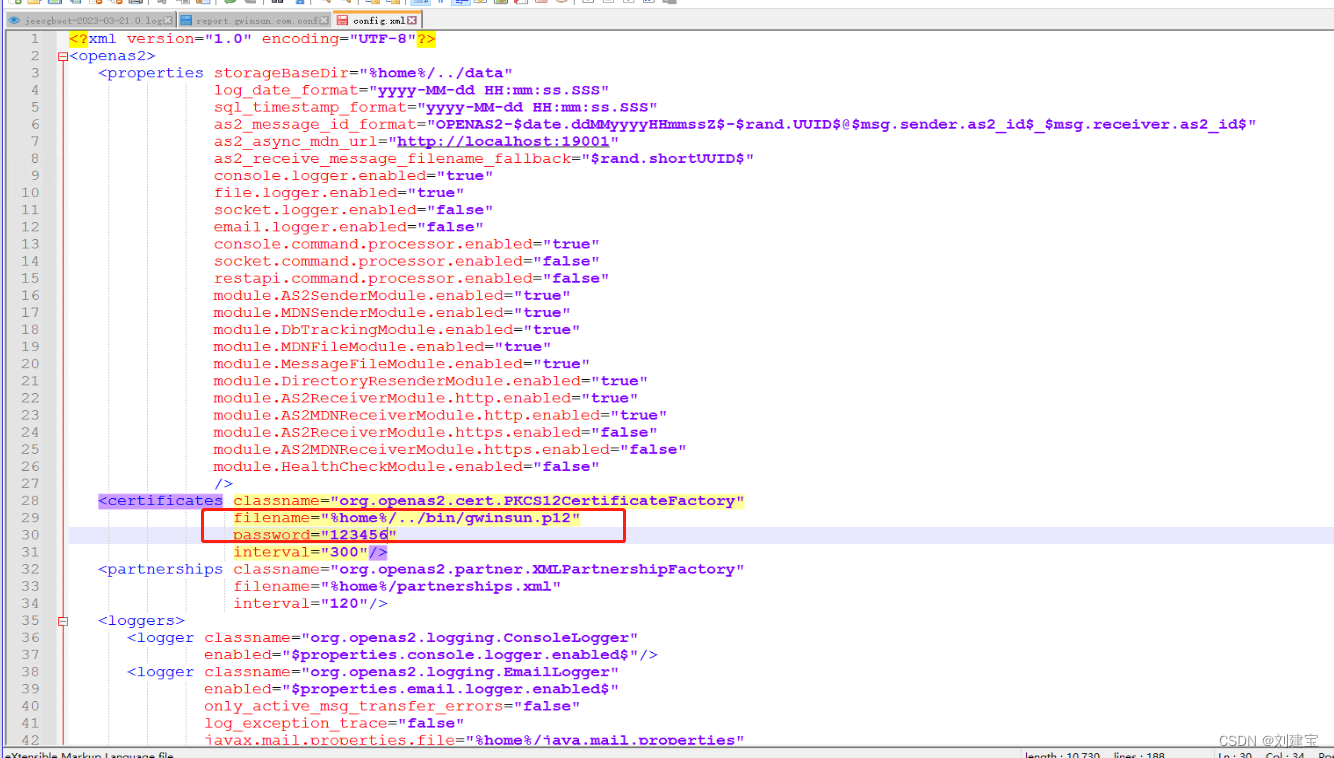
Task: Click the console.command.processor.enabled line
Action: pyautogui.click(x=406, y=244)
